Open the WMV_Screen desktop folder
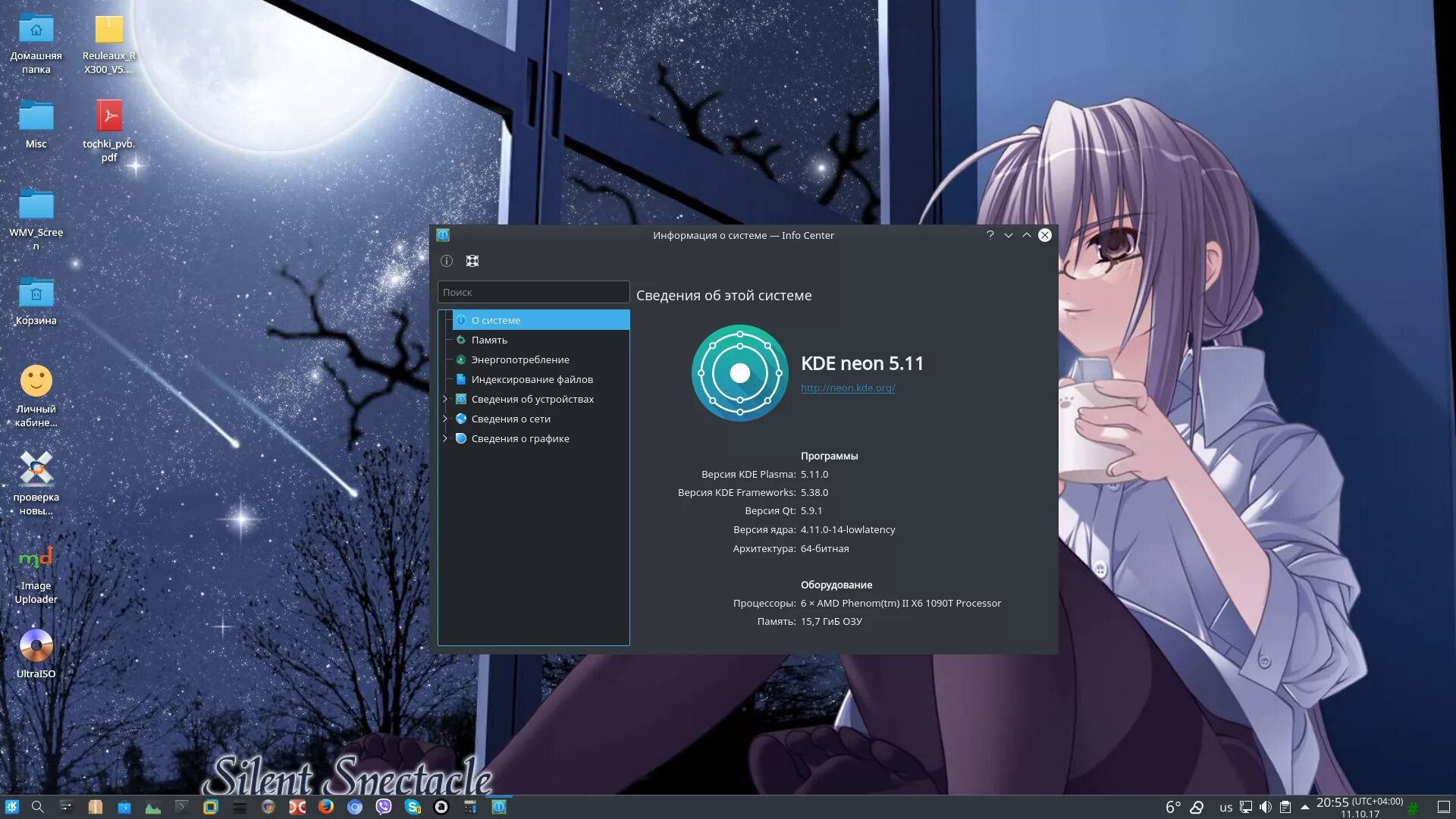Image resolution: width=1456 pixels, height=819 pixels. (36, 219)
